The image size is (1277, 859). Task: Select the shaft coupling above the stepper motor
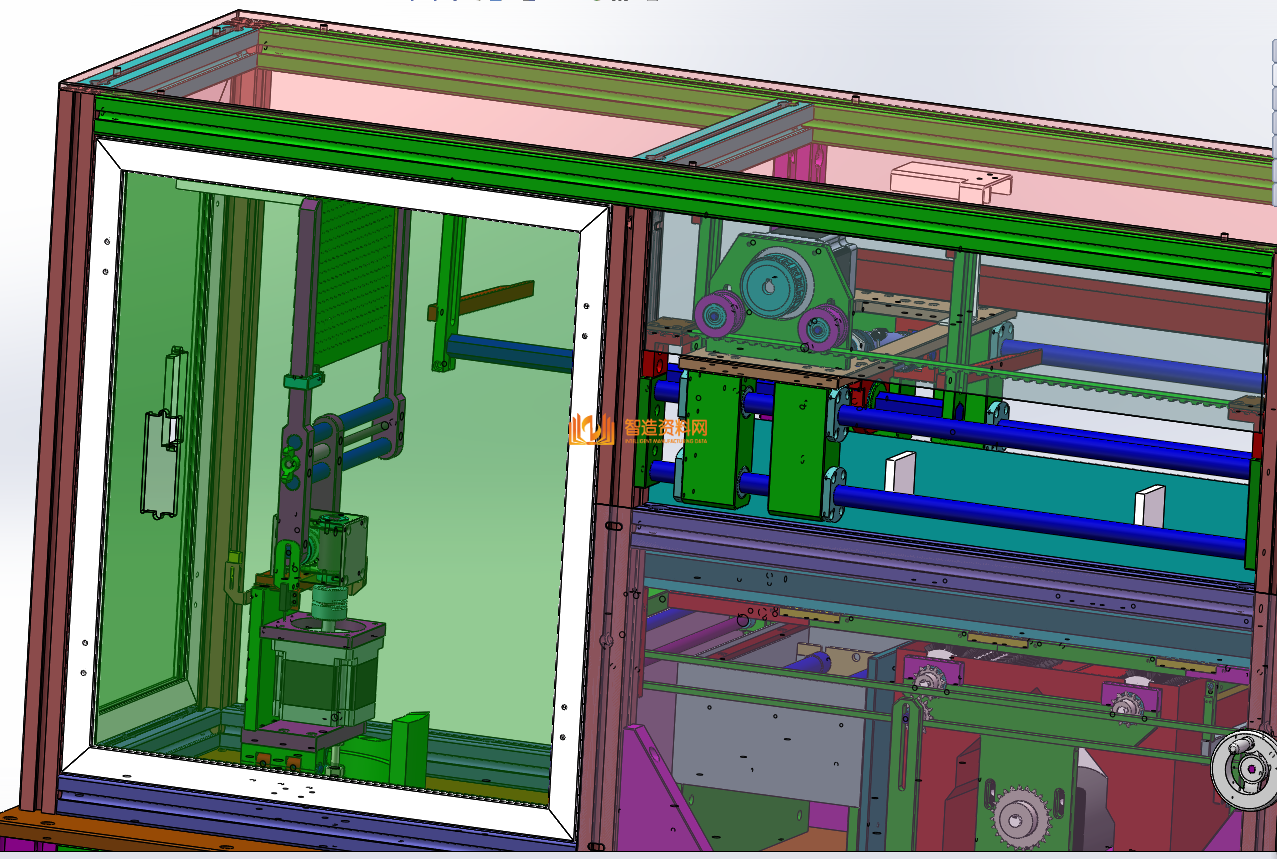point(326,603)
